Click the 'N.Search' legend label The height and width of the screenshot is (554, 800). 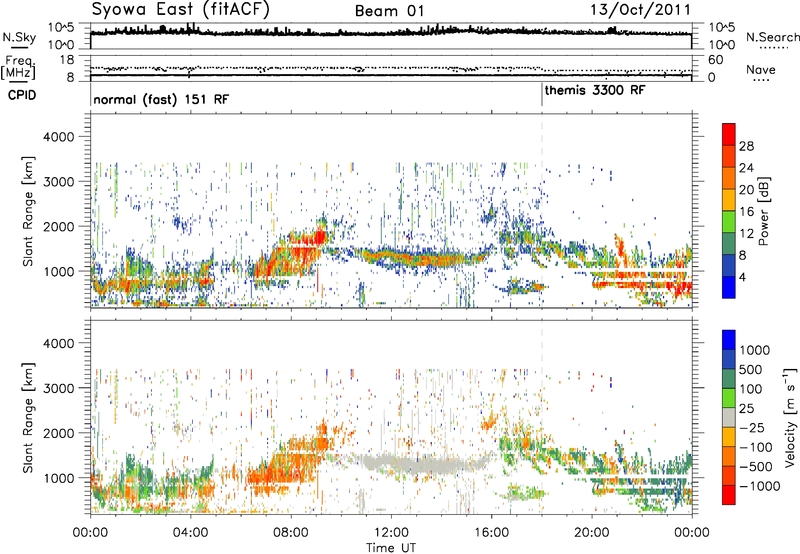pyautogui.click(x=772, y=37)
